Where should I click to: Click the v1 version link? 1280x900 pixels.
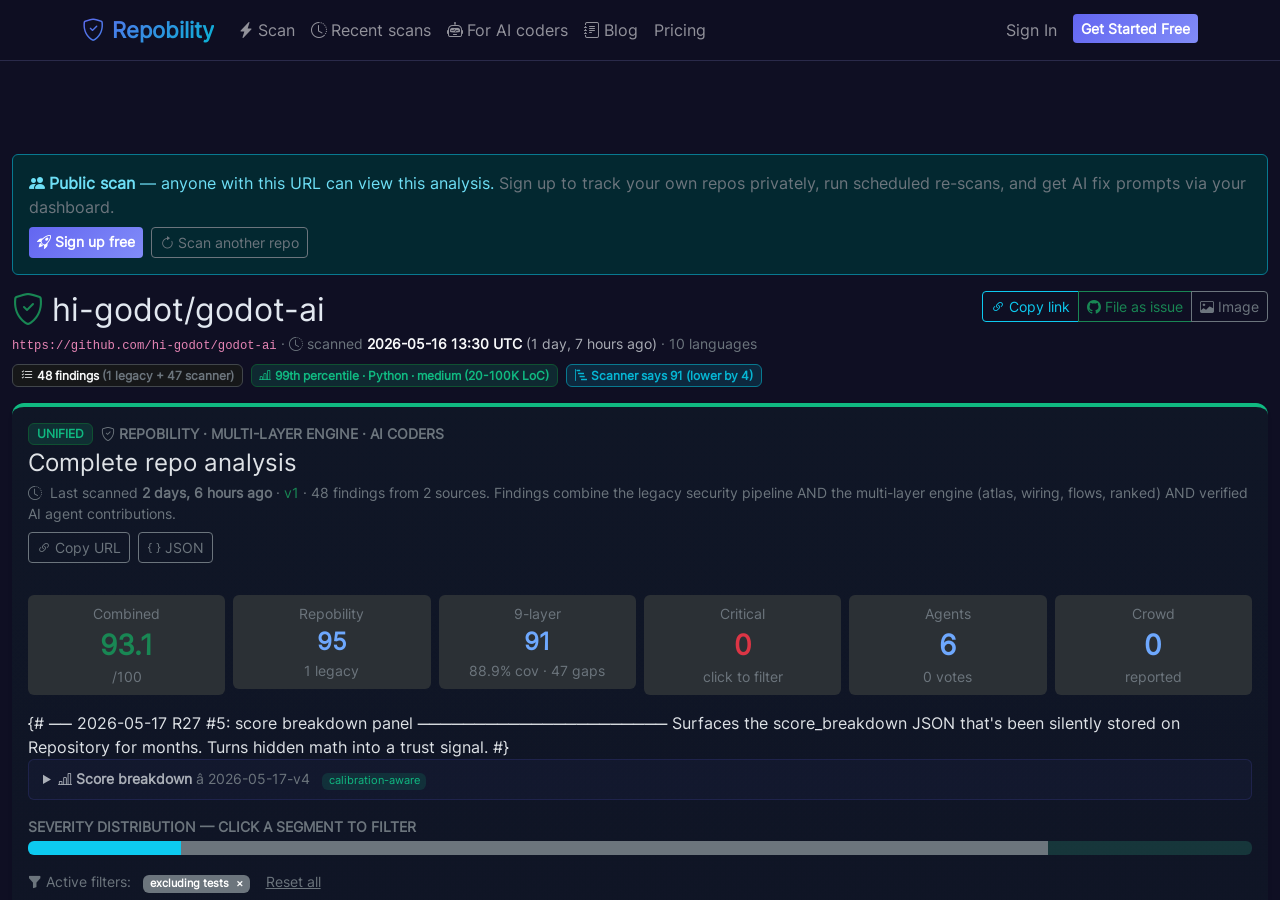(x=291, y=493)
